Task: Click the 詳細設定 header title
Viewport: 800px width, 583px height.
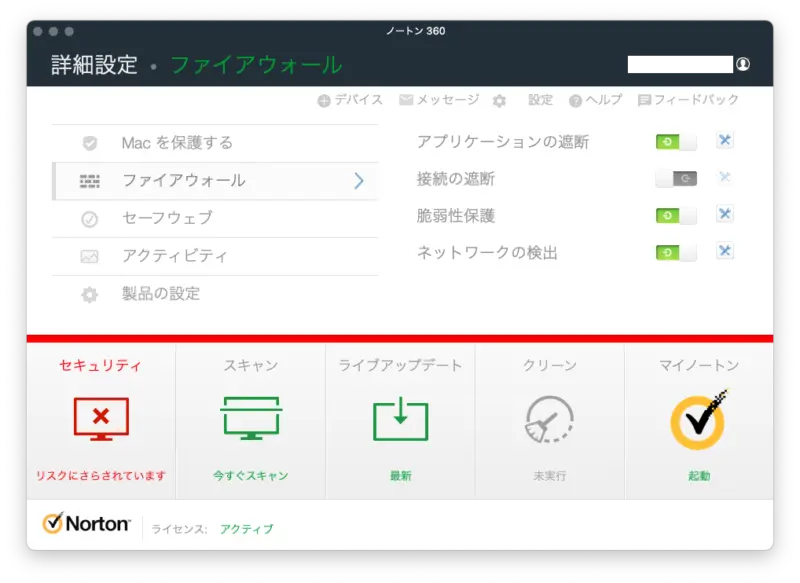Action: tap(94, 65)
